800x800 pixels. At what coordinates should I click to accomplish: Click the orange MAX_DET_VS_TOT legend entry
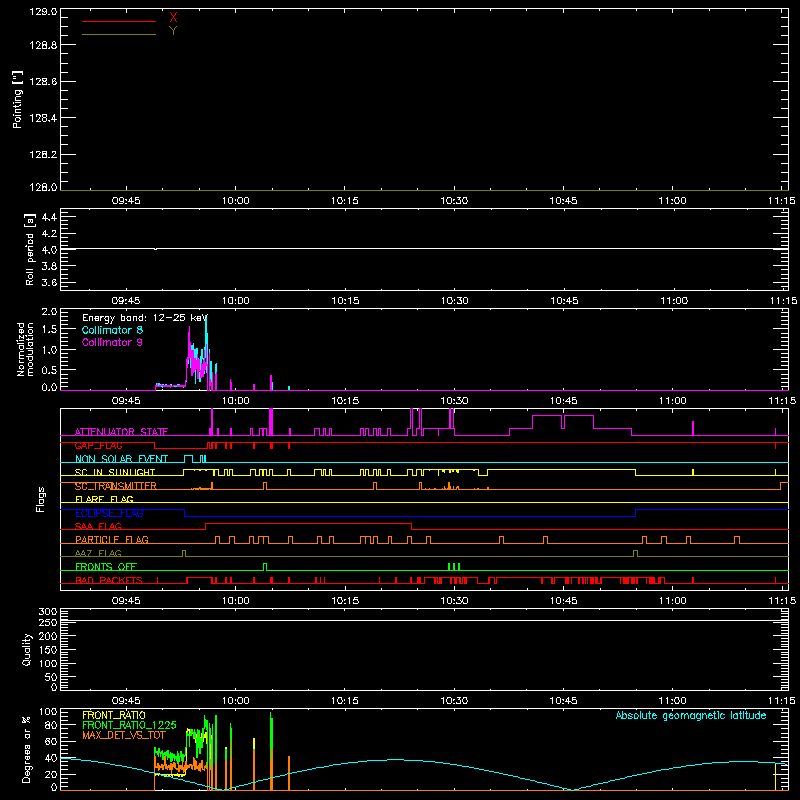coord(124,735)
